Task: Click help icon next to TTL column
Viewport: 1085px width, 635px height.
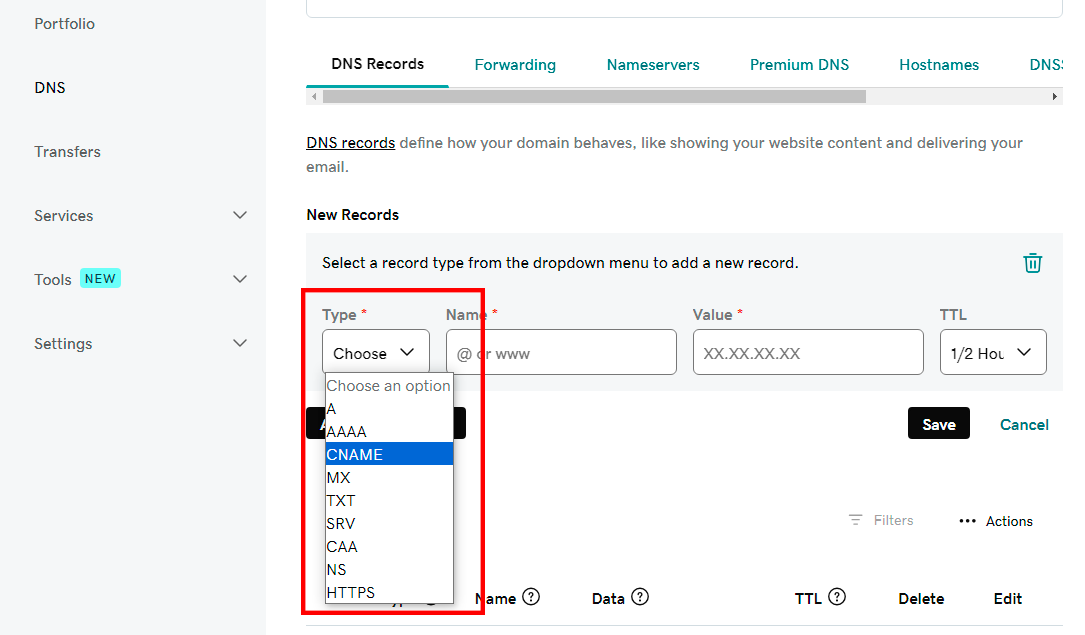Action: [x=837, y=597]
